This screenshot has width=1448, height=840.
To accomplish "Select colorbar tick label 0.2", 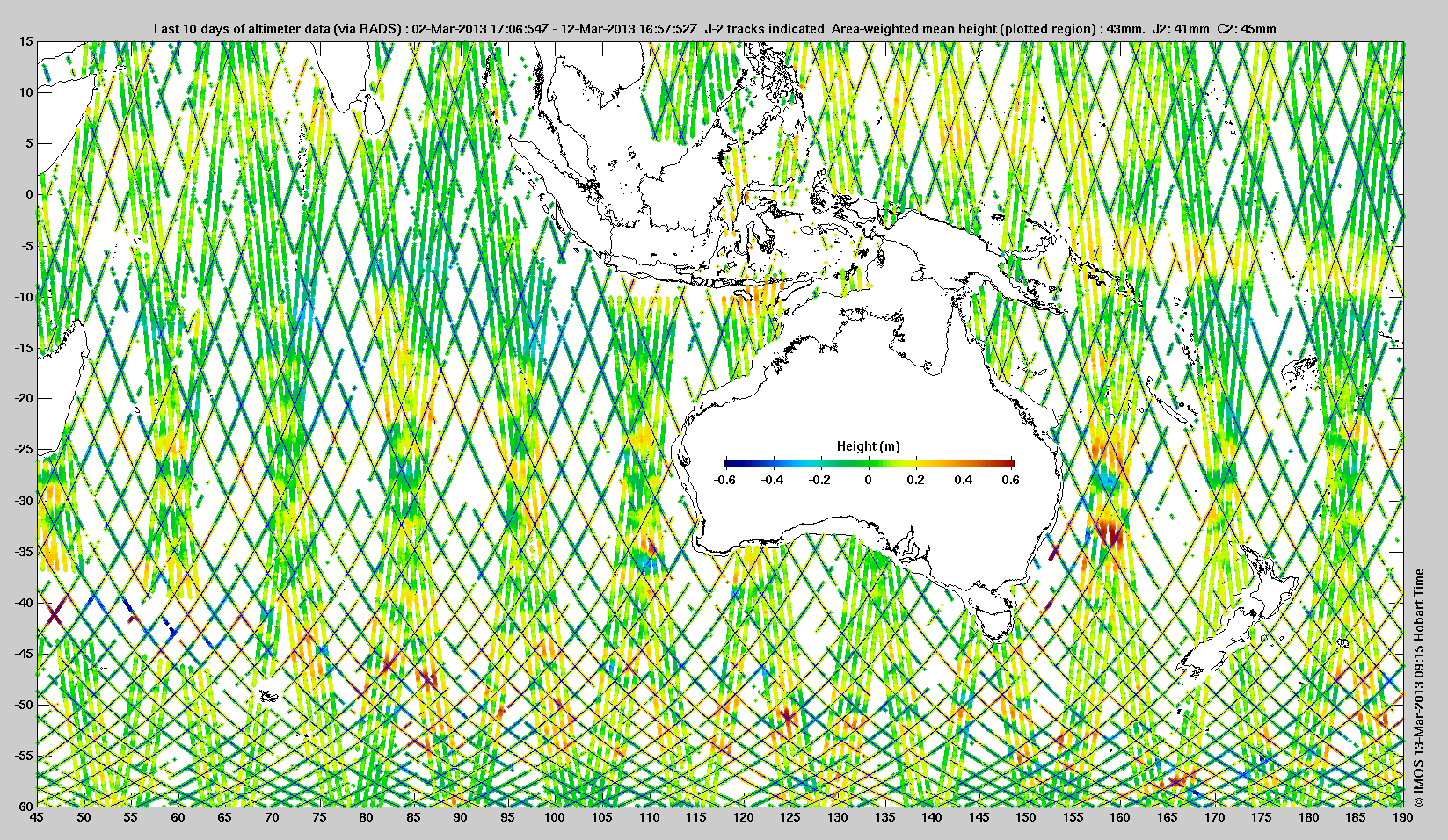I will [x=916, y=480].
